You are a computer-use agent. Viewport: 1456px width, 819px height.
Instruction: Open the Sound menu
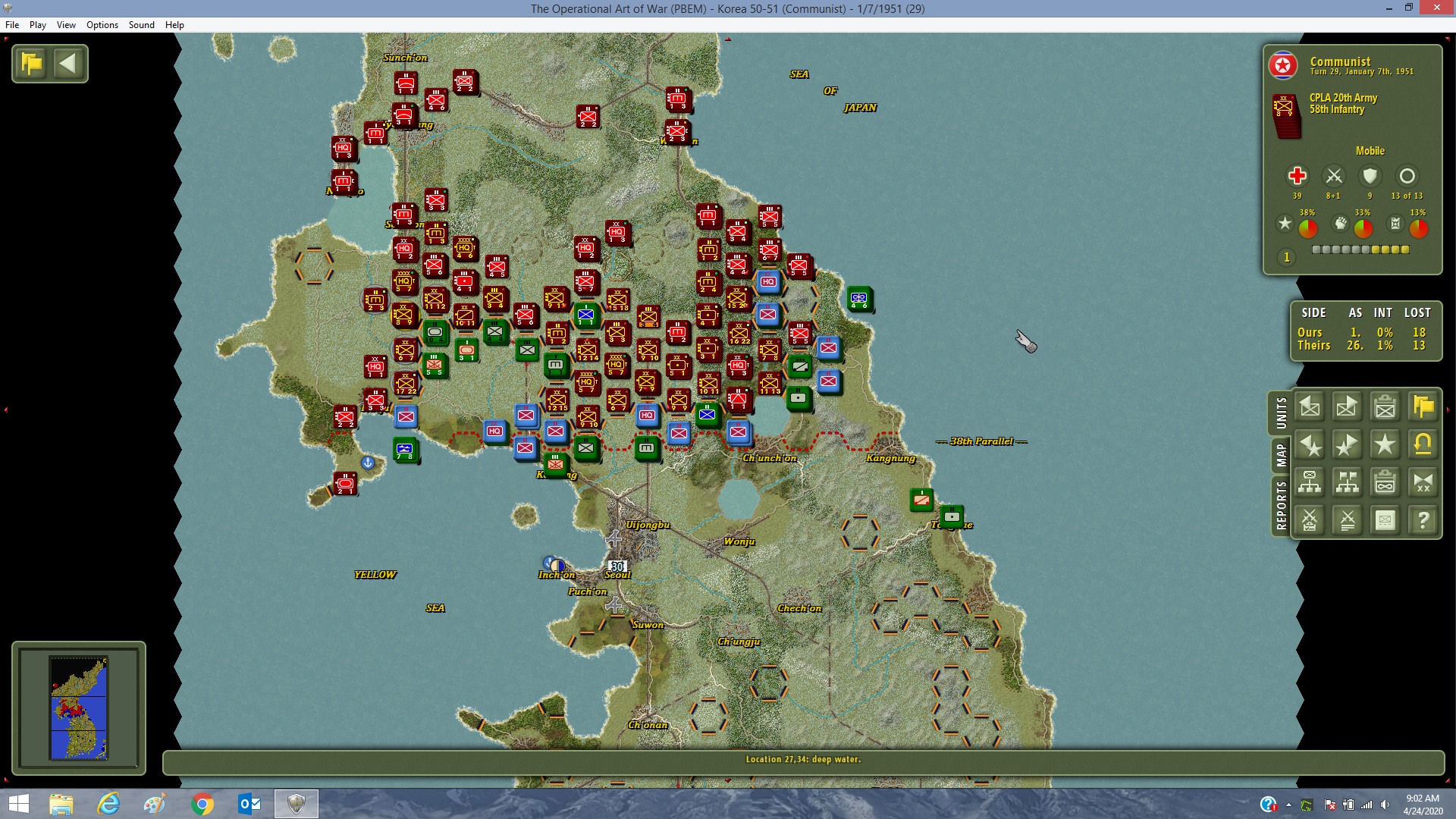(x=142, y=25)
